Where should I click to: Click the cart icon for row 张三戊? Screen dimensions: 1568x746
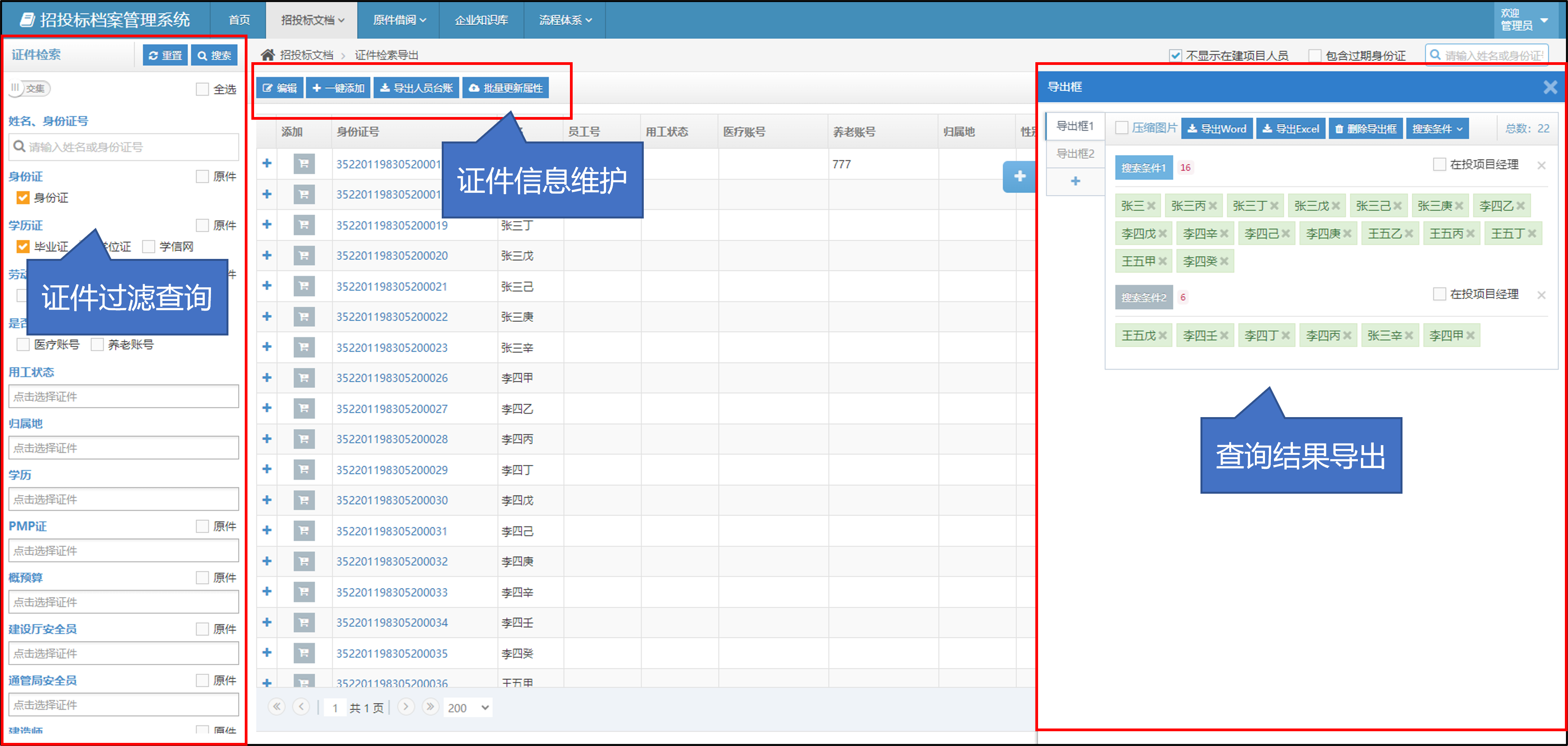pos(304,255)
